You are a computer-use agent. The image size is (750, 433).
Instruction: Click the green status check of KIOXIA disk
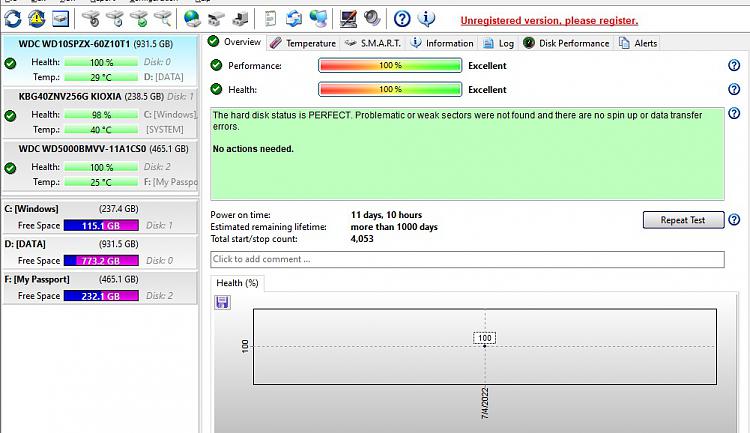(x=10, y=115)
